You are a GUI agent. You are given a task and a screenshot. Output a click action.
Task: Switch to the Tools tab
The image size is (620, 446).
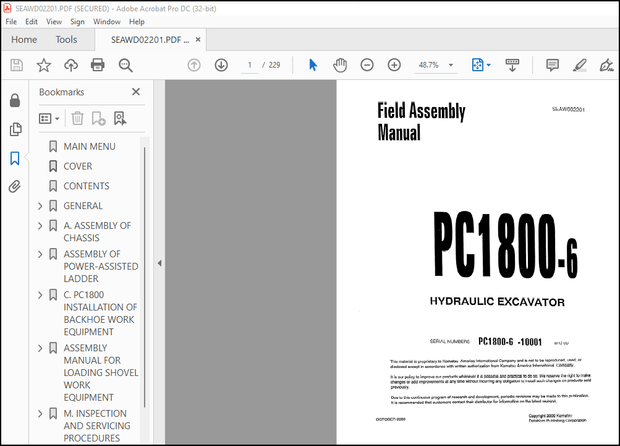point(66,40)
